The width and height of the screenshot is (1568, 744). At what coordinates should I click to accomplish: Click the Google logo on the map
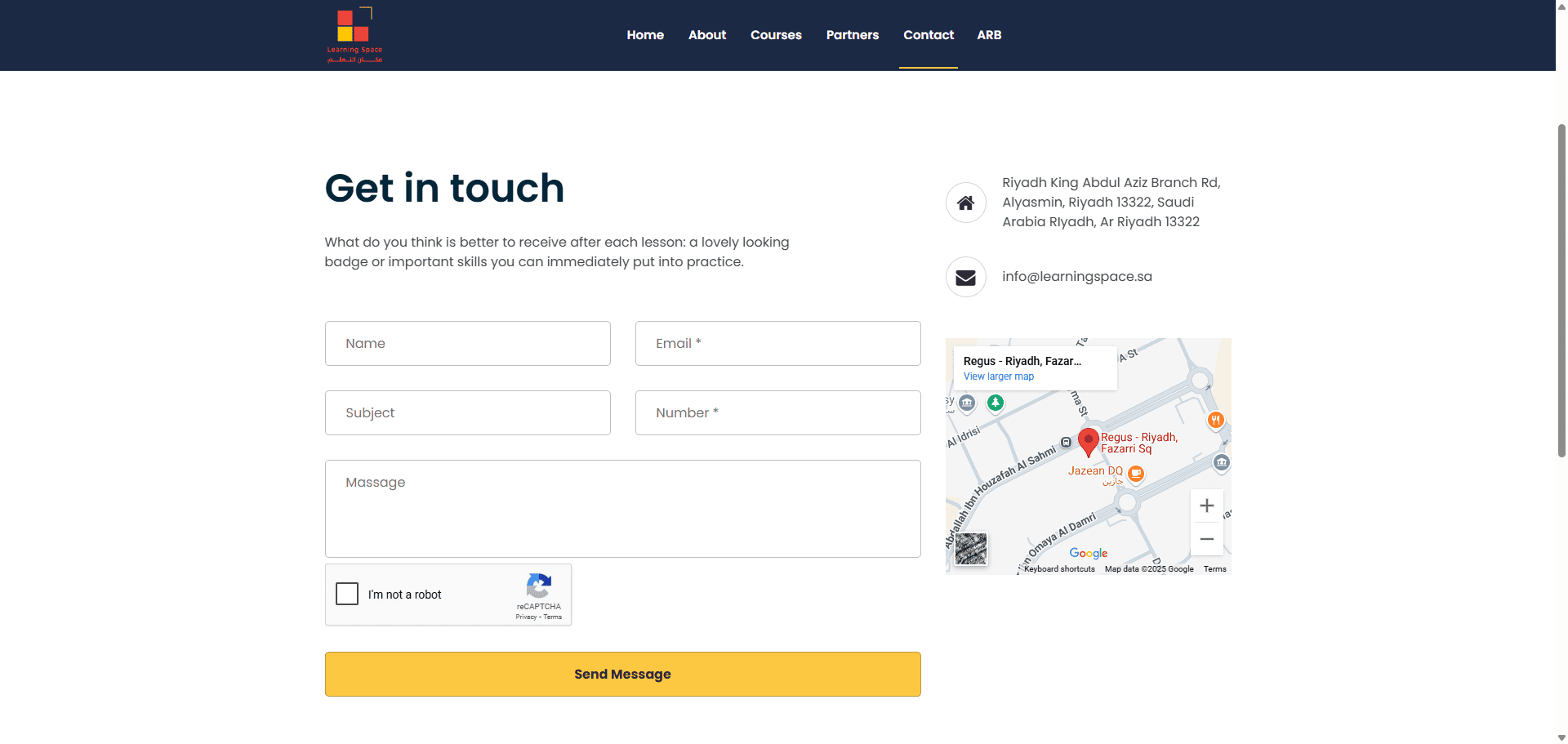(1088, 554)
